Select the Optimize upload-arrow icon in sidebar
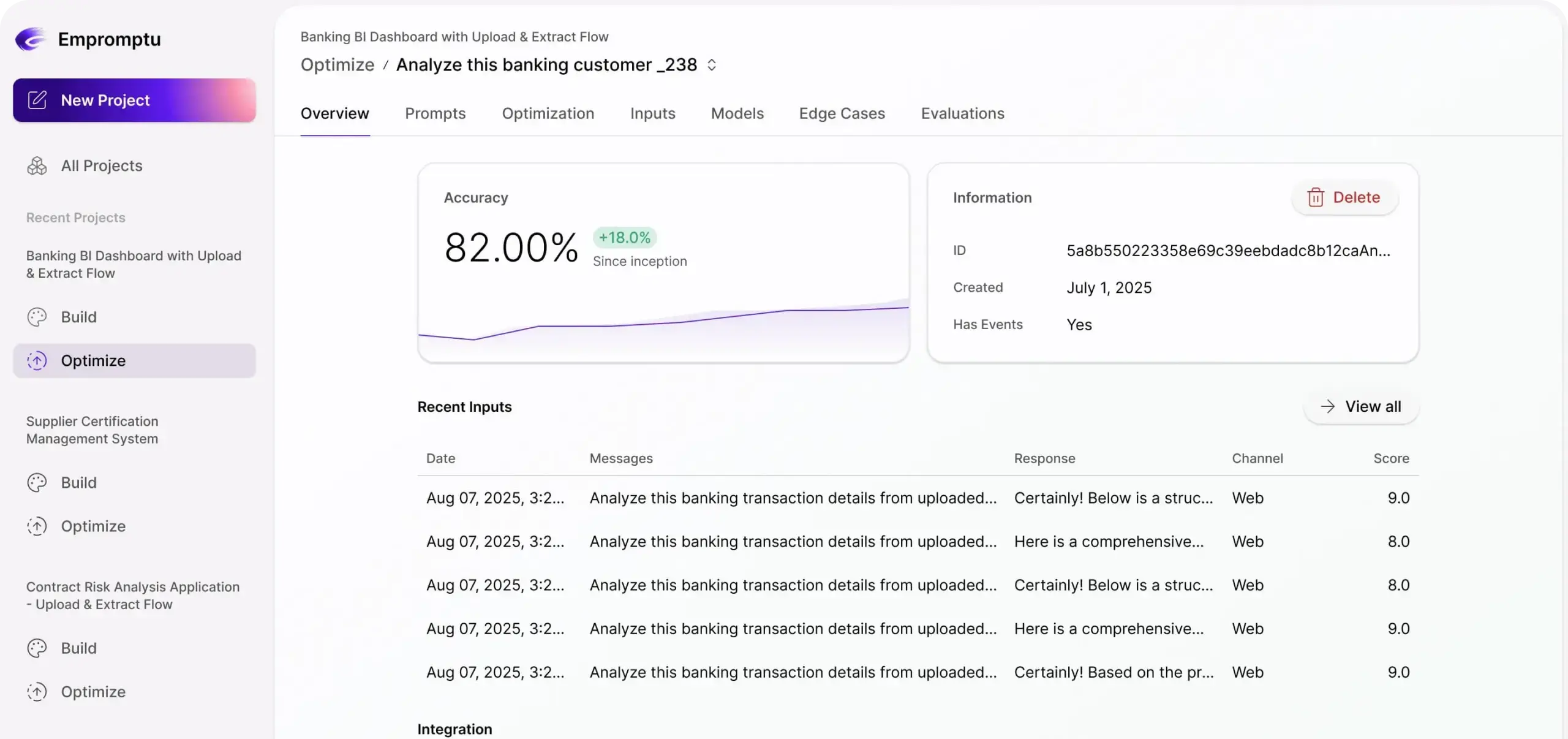 coord(37,360)
